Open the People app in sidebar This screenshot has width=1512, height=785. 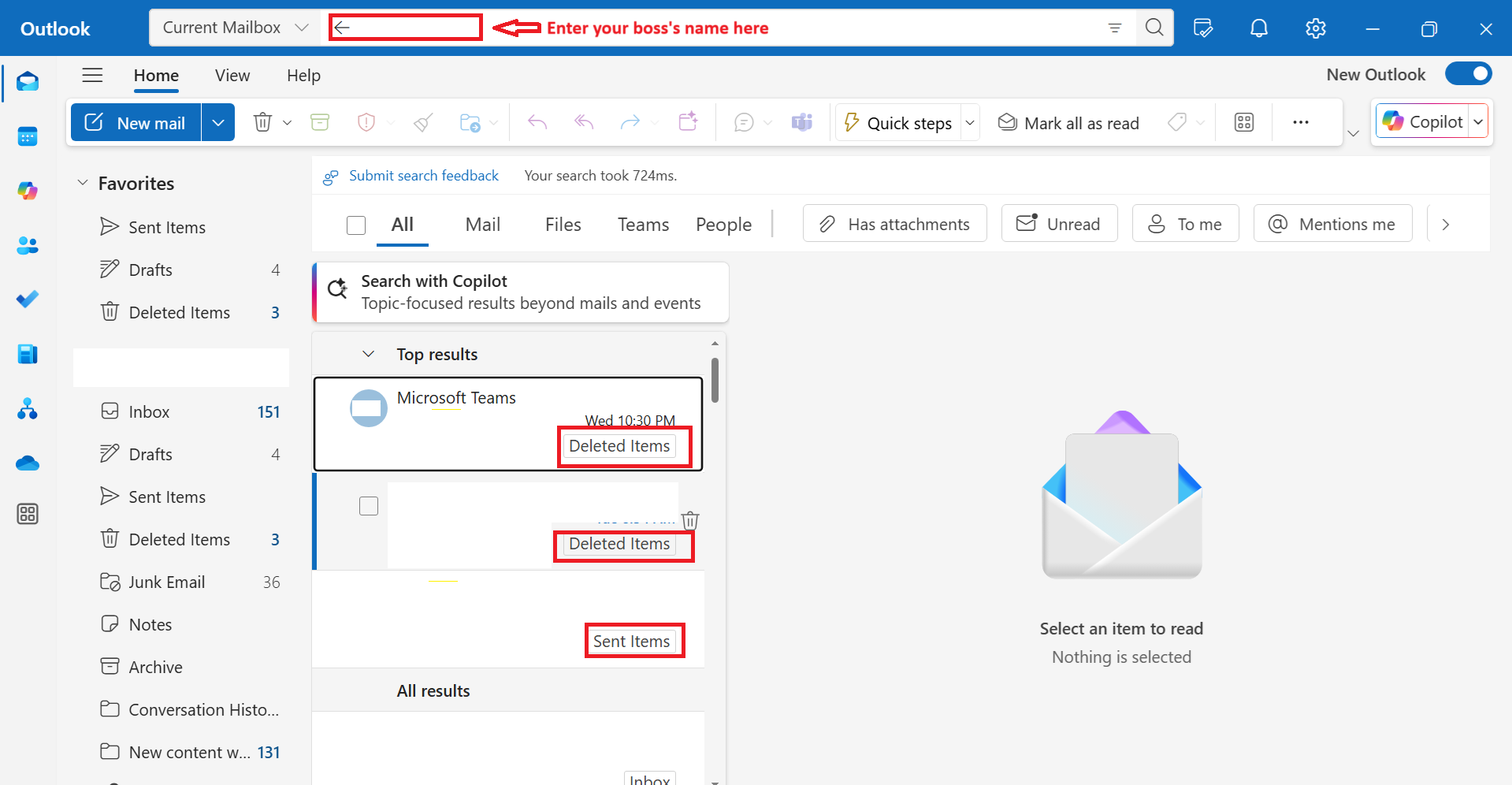(28, 245)
